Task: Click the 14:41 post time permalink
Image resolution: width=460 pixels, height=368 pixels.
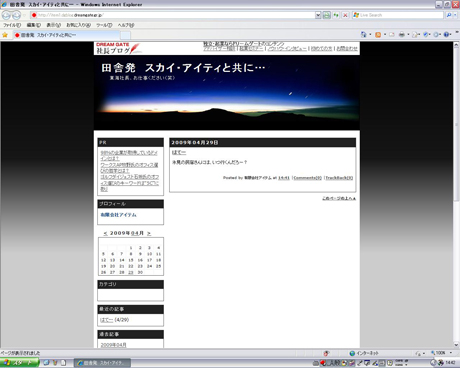Action: click(x=284, y=178)
